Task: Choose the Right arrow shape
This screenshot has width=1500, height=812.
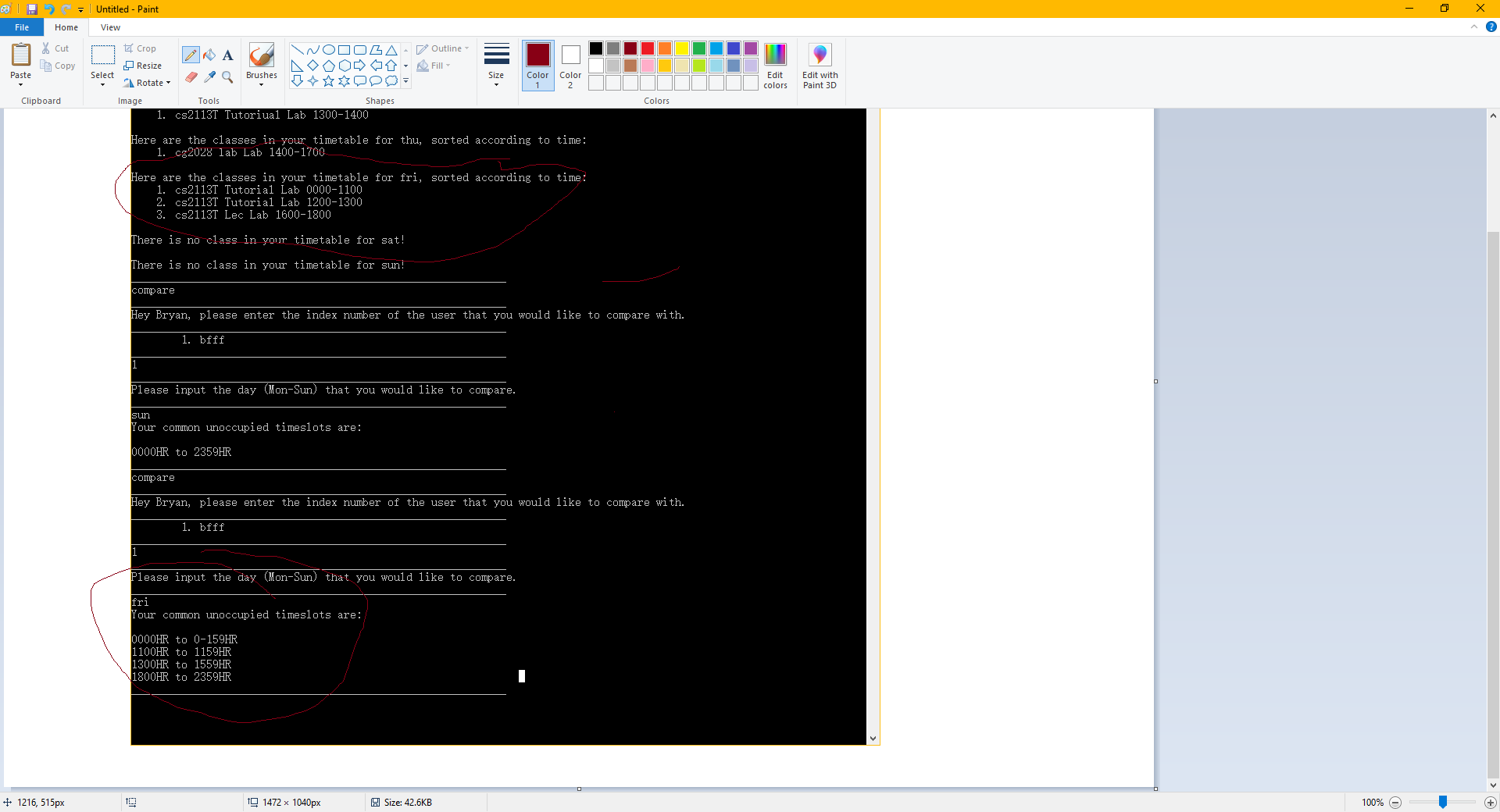Action: (x=359, y=65)
